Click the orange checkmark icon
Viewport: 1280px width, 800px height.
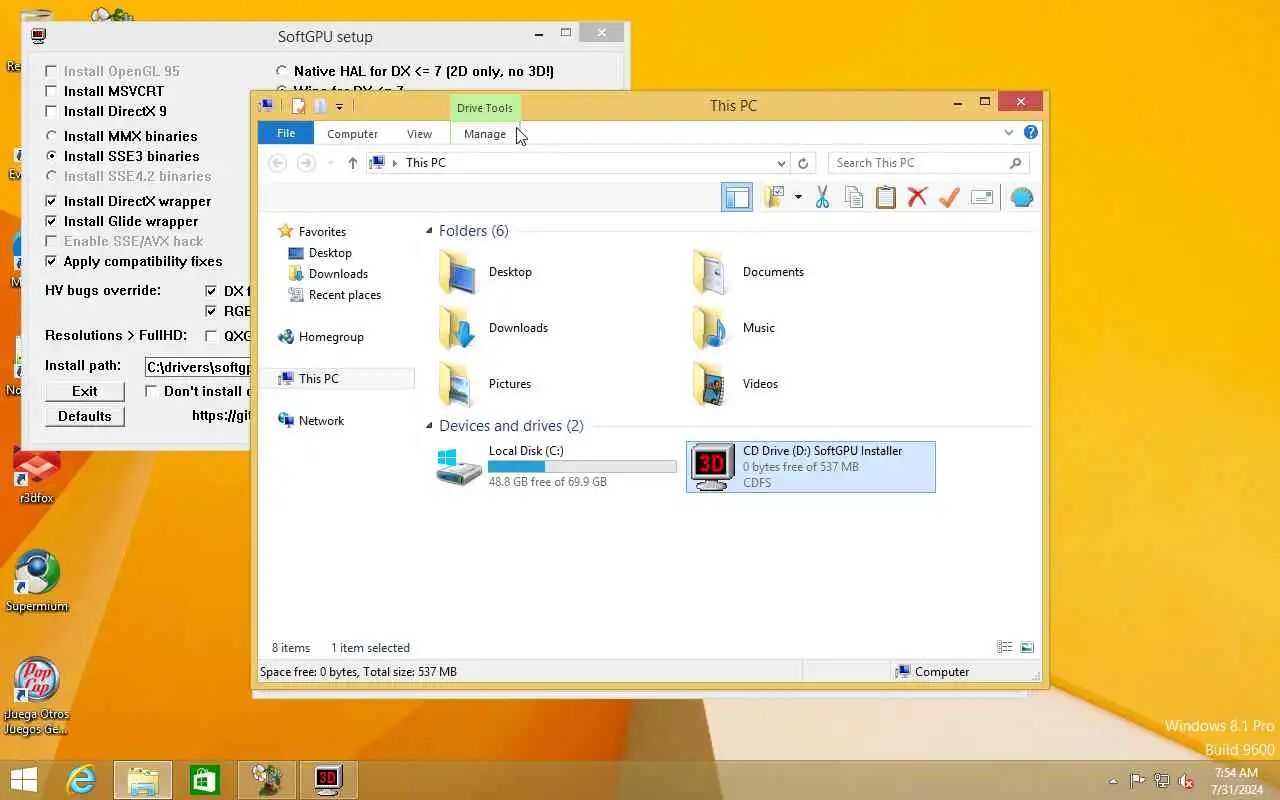[949, 197]
